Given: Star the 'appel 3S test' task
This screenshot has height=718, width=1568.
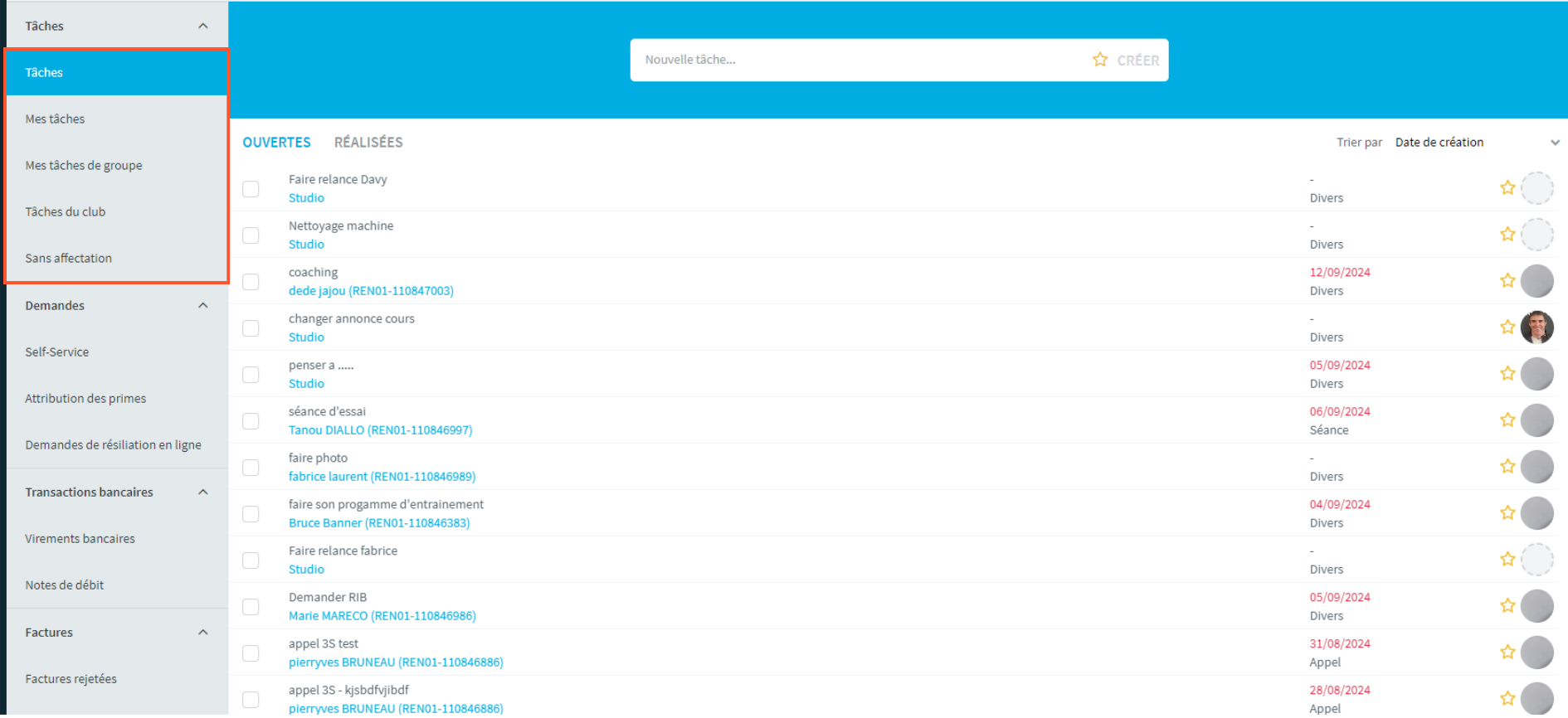Looking at the screenshot, I should tap(1507, 653).
